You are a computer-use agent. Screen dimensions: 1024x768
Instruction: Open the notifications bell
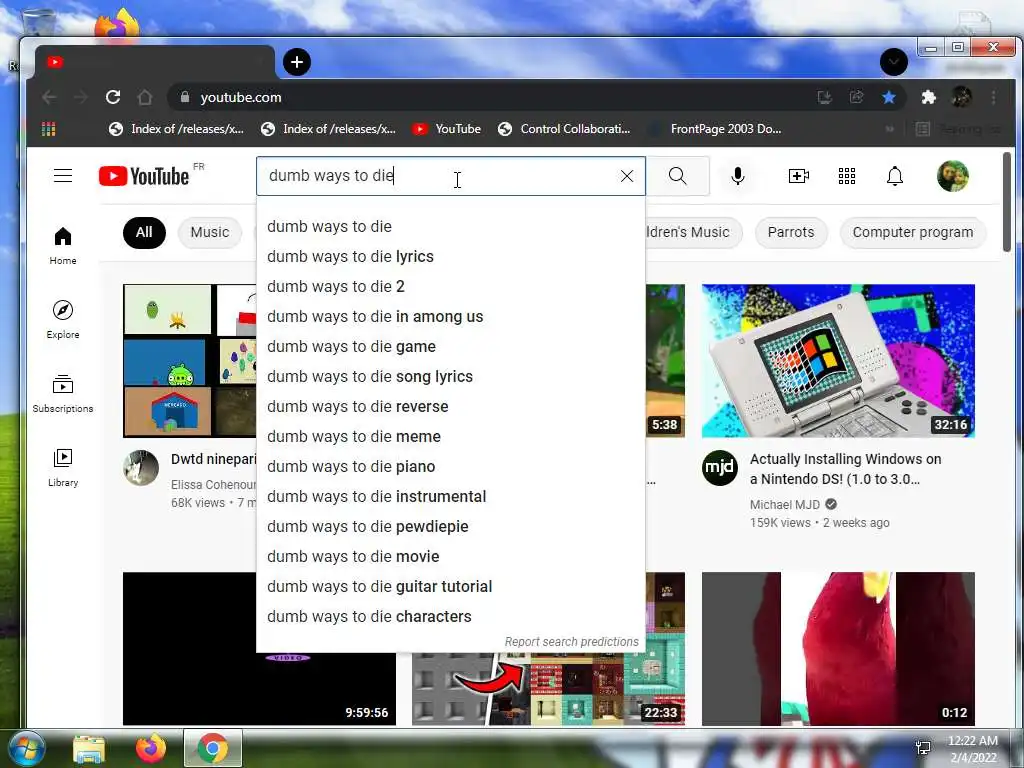895,176
